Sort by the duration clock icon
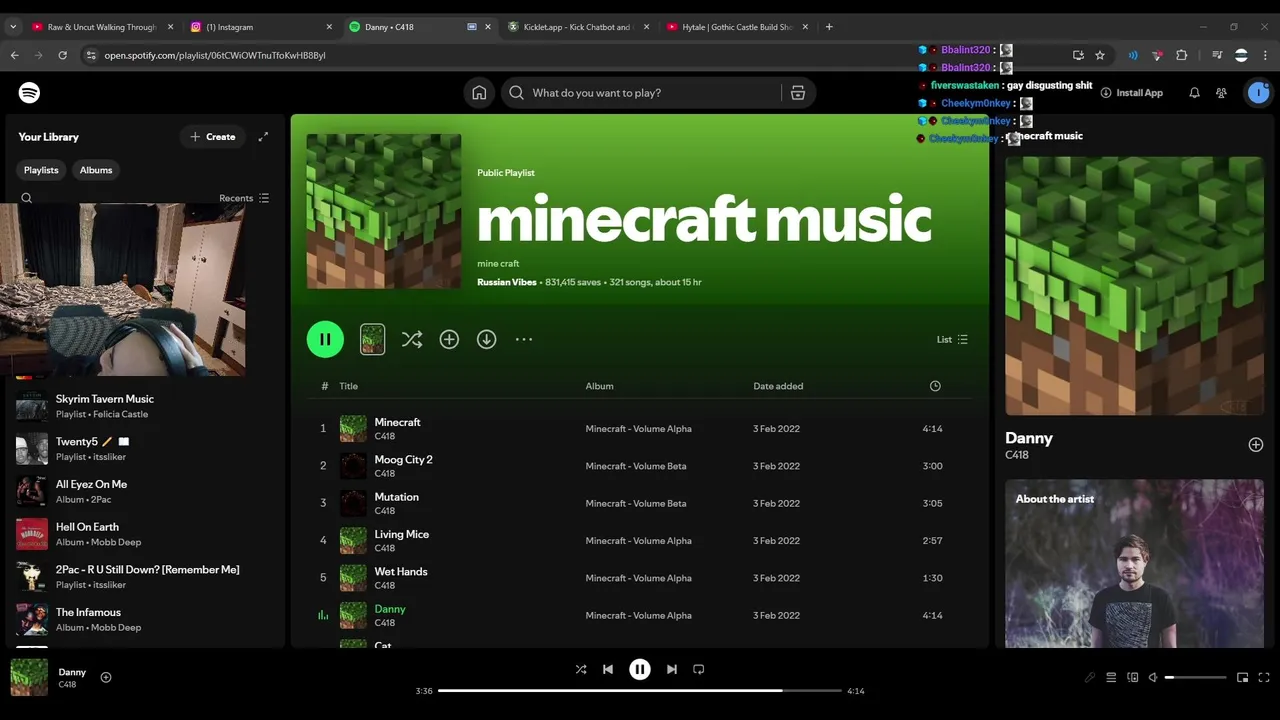The height and width of the screenshot is (720, 1280). [x=935, y=386]
